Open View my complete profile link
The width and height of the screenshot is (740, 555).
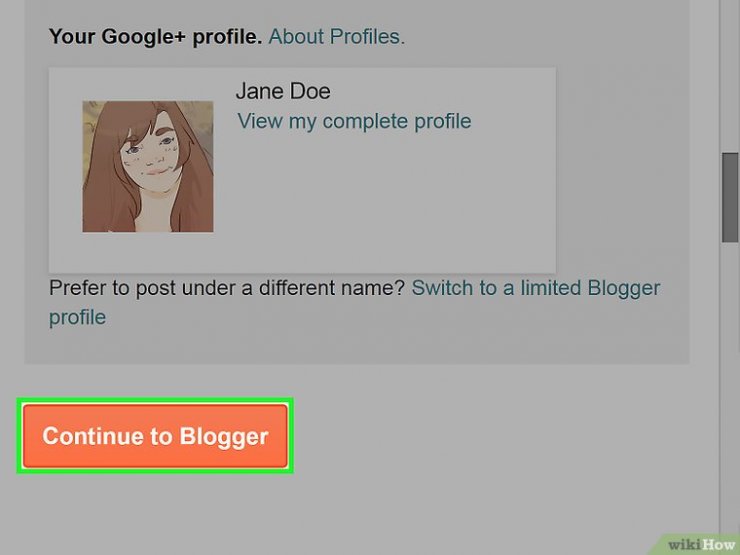[354, 121]
